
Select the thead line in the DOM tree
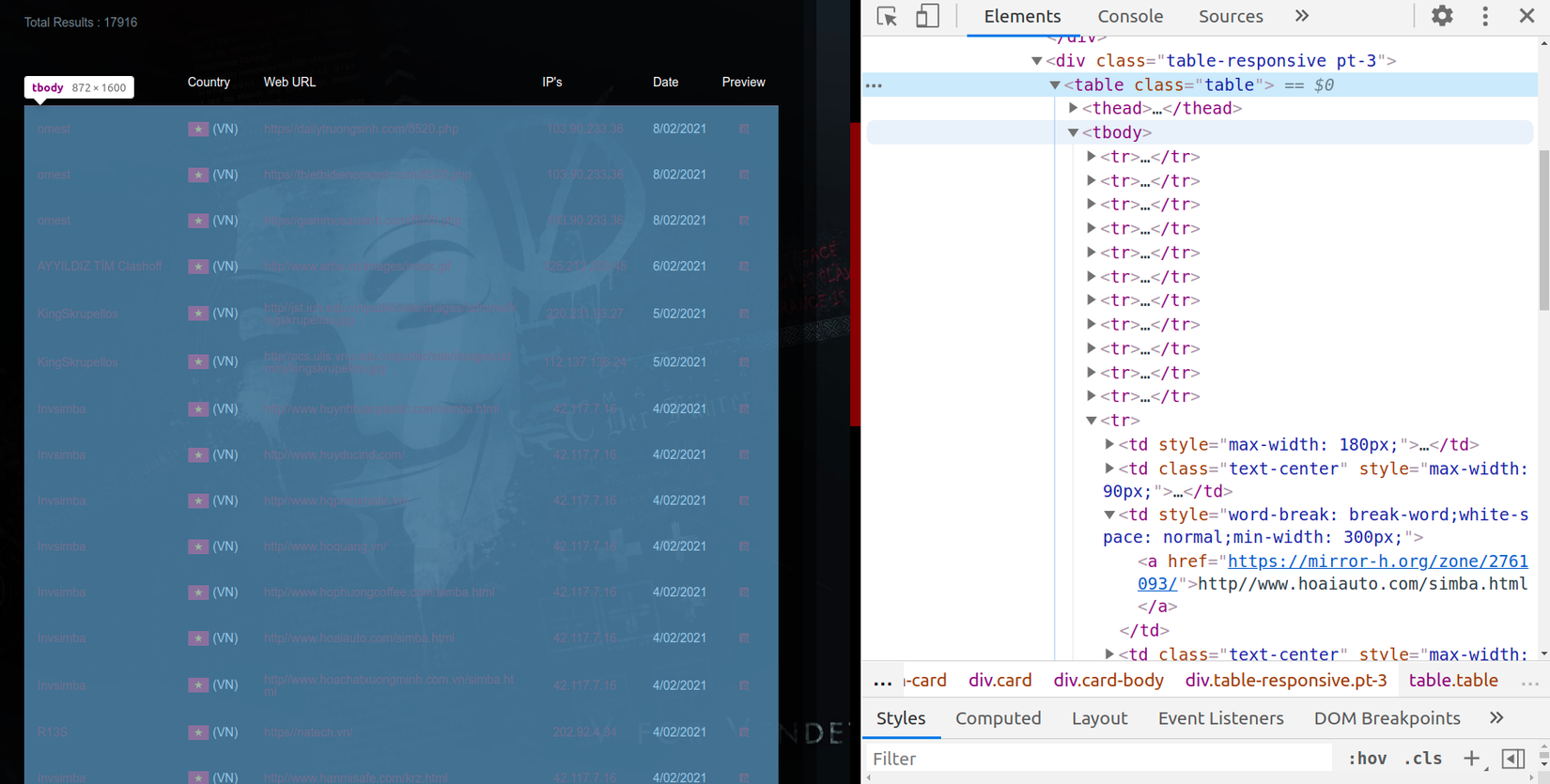tap(1162, 109)
